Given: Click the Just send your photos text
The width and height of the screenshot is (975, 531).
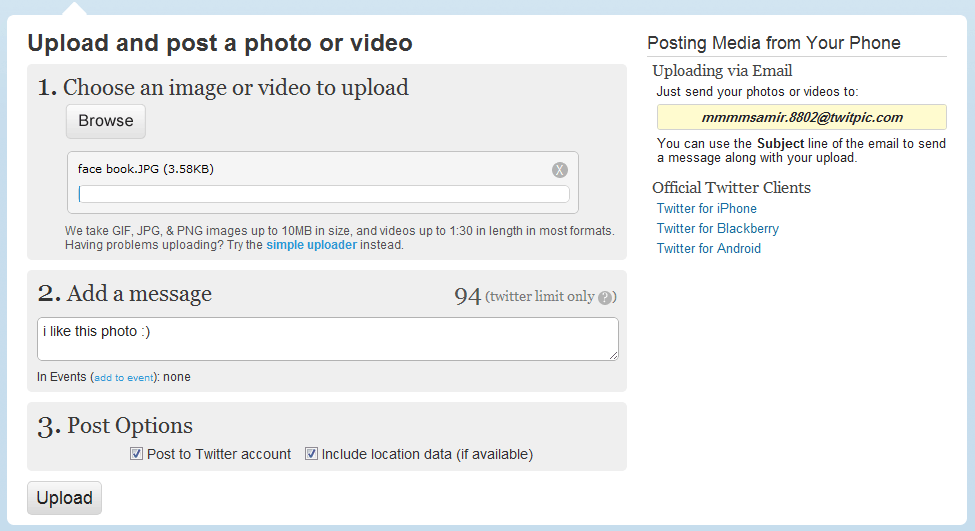Looking at the screenshot, I should coord(757,92).
